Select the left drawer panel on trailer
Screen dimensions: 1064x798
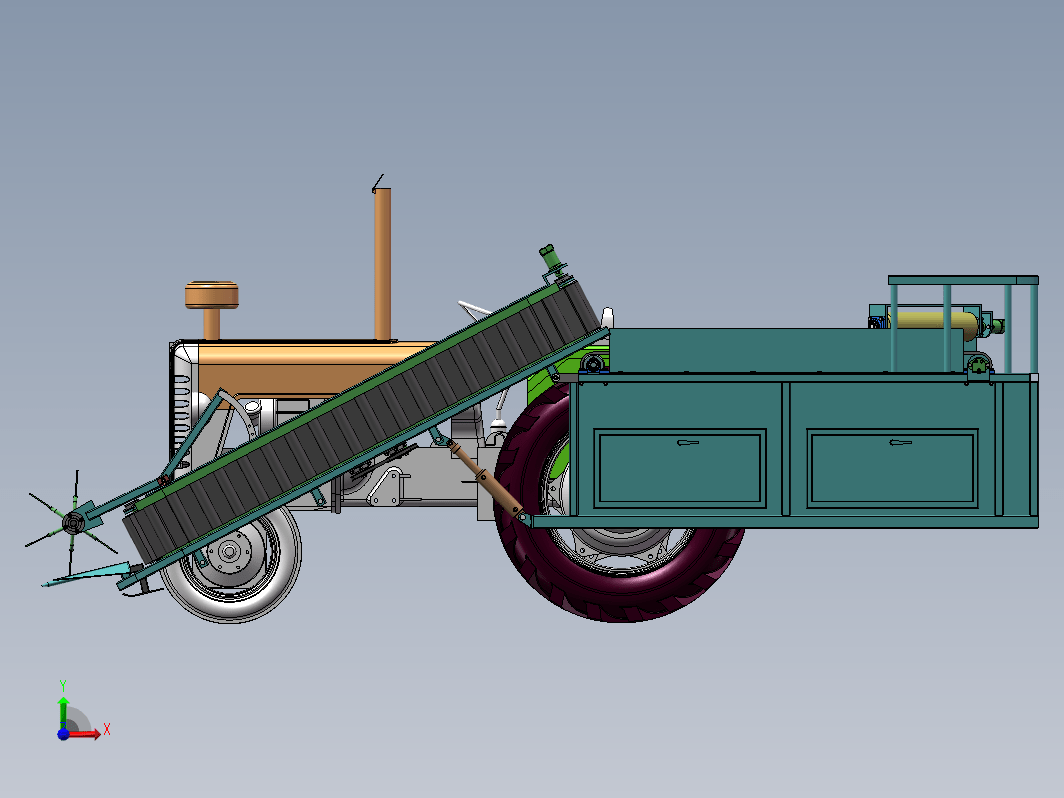coord(680,468)
